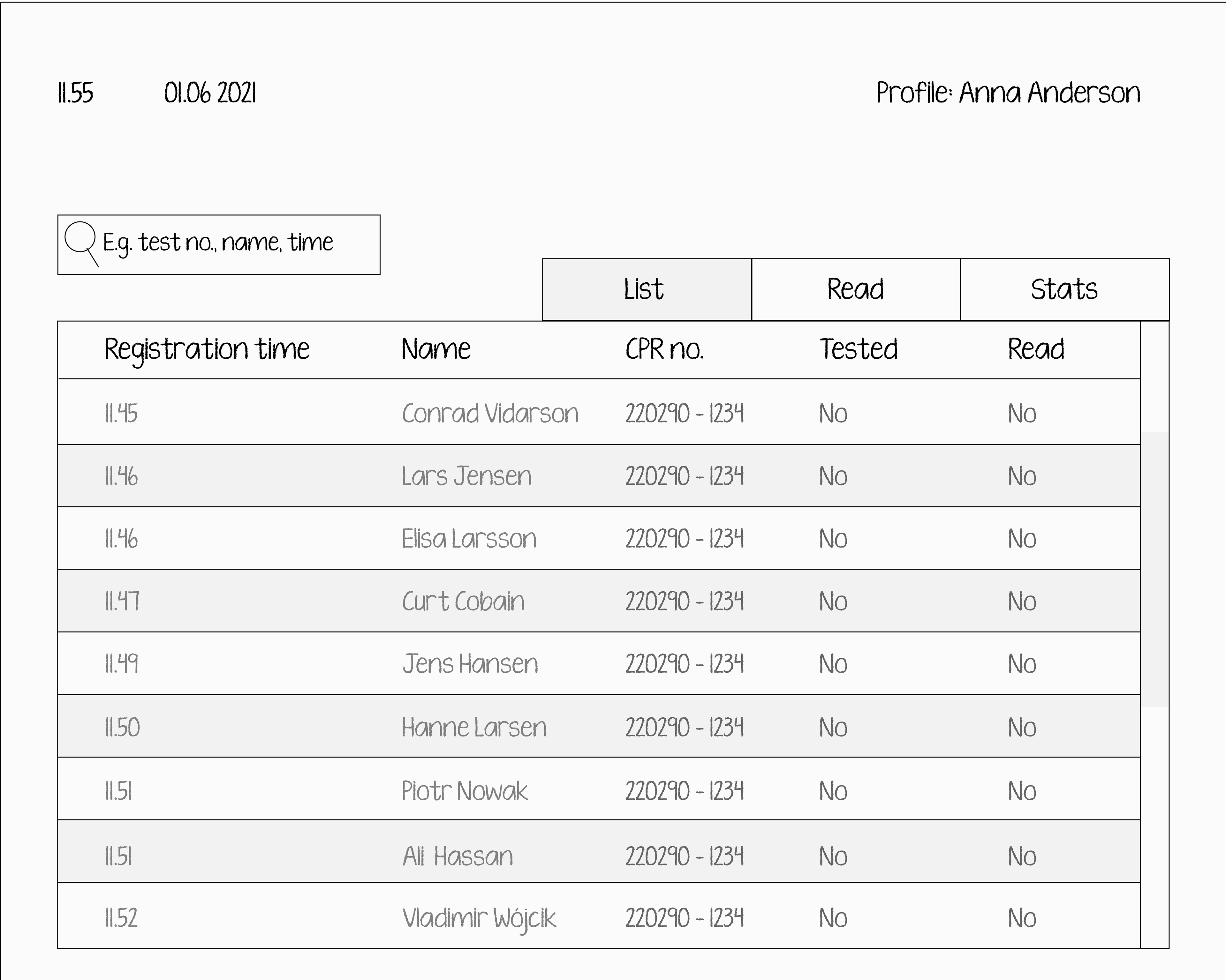Image resolution: width=1226 pixels, height=980 pixels.
Task: Toggle Tested status for Jens Hansen
Action: (x=833, y=664)
